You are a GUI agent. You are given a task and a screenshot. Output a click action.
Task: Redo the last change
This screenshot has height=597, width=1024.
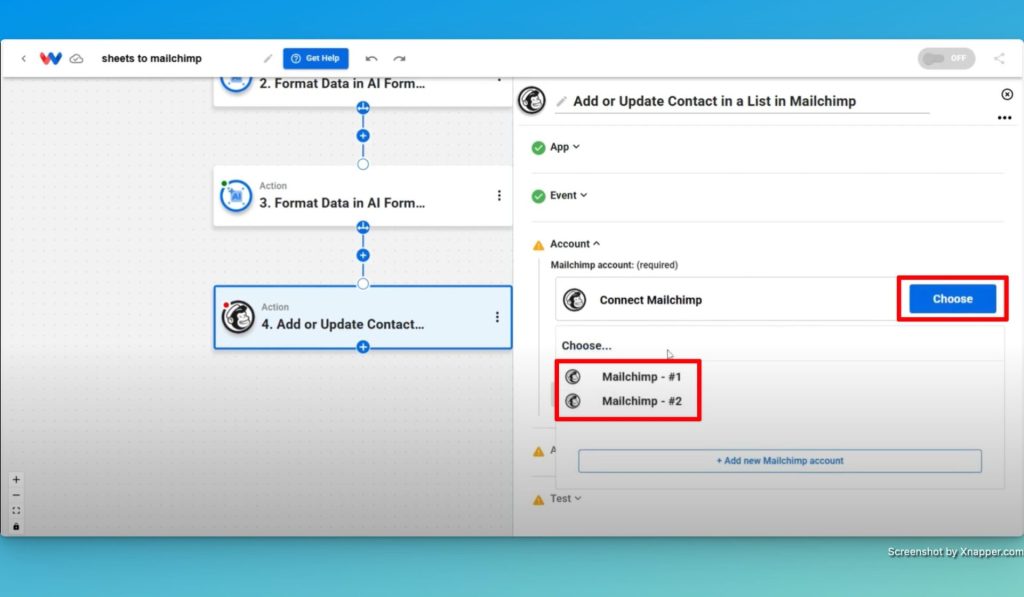pos(399,58)
